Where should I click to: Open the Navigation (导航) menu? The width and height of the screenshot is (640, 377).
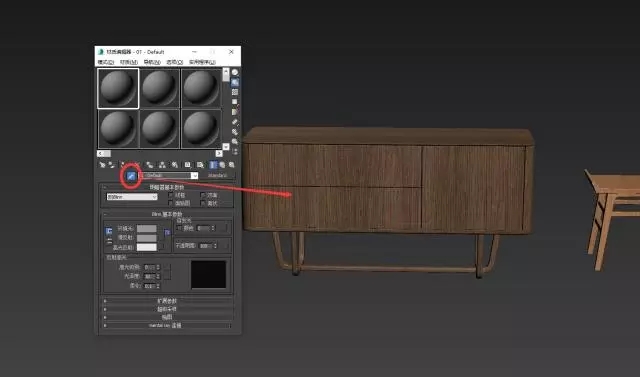pyautogui.click(x=152, y=62)
